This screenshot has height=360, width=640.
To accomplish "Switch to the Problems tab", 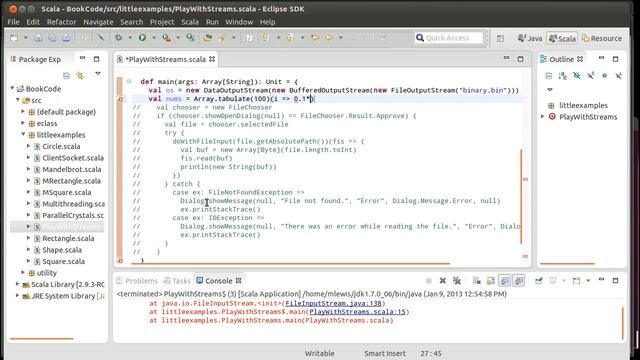I will point(137,281).
